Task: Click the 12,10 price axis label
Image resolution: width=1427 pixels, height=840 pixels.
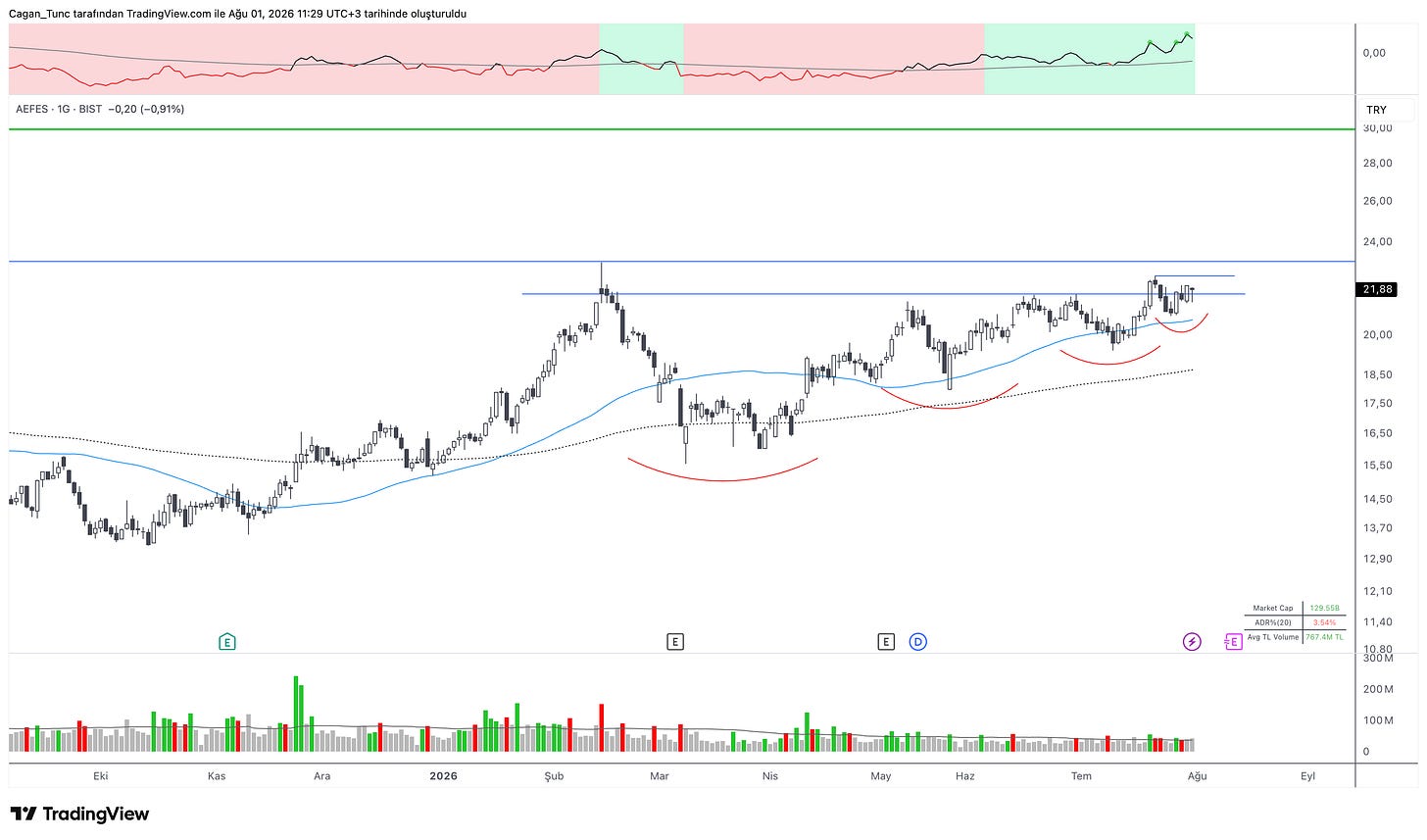Action: click(1377, 591)
